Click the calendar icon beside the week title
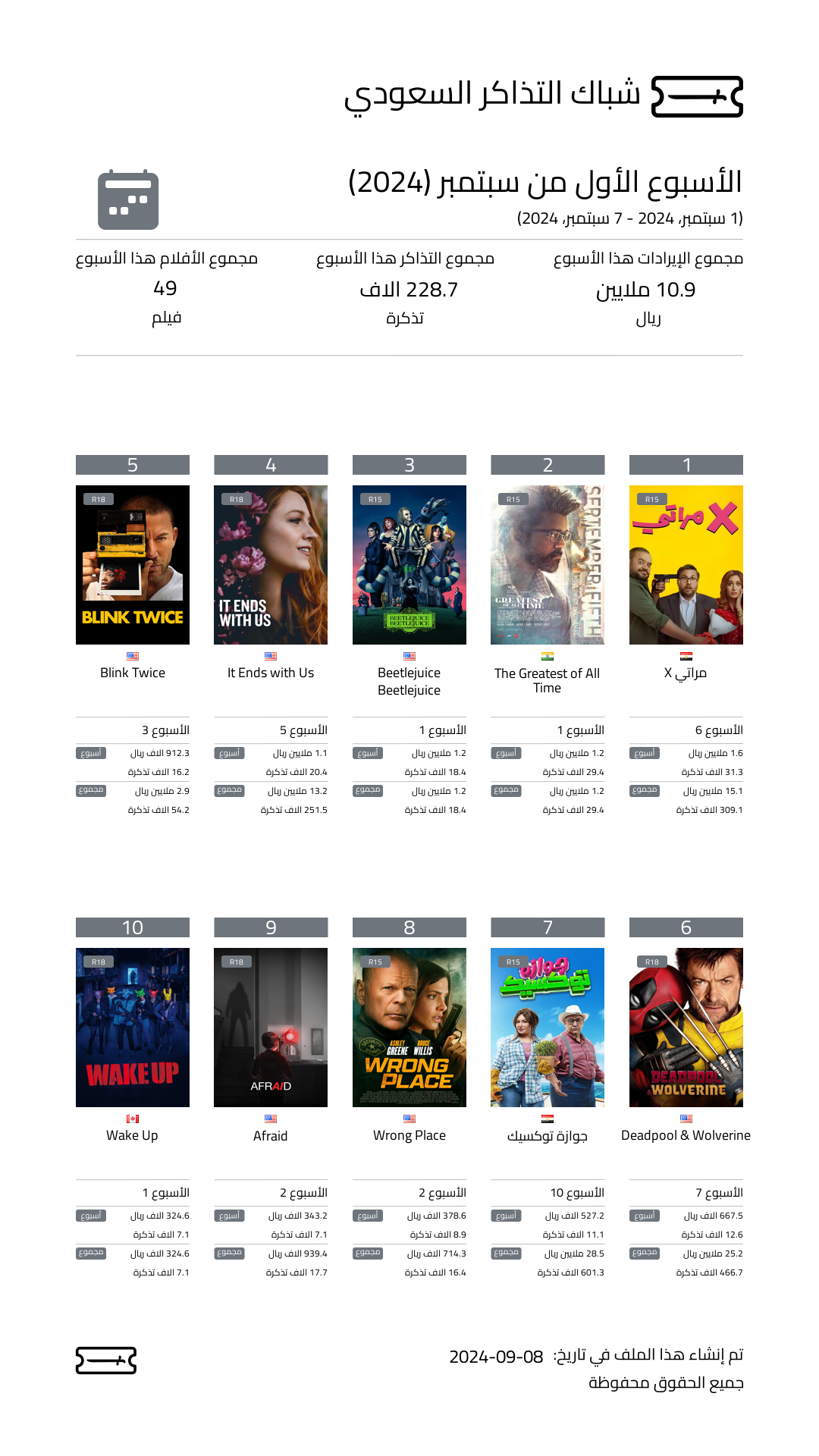Viewport: 819px width, 1456px height. [x=128, y=200]
